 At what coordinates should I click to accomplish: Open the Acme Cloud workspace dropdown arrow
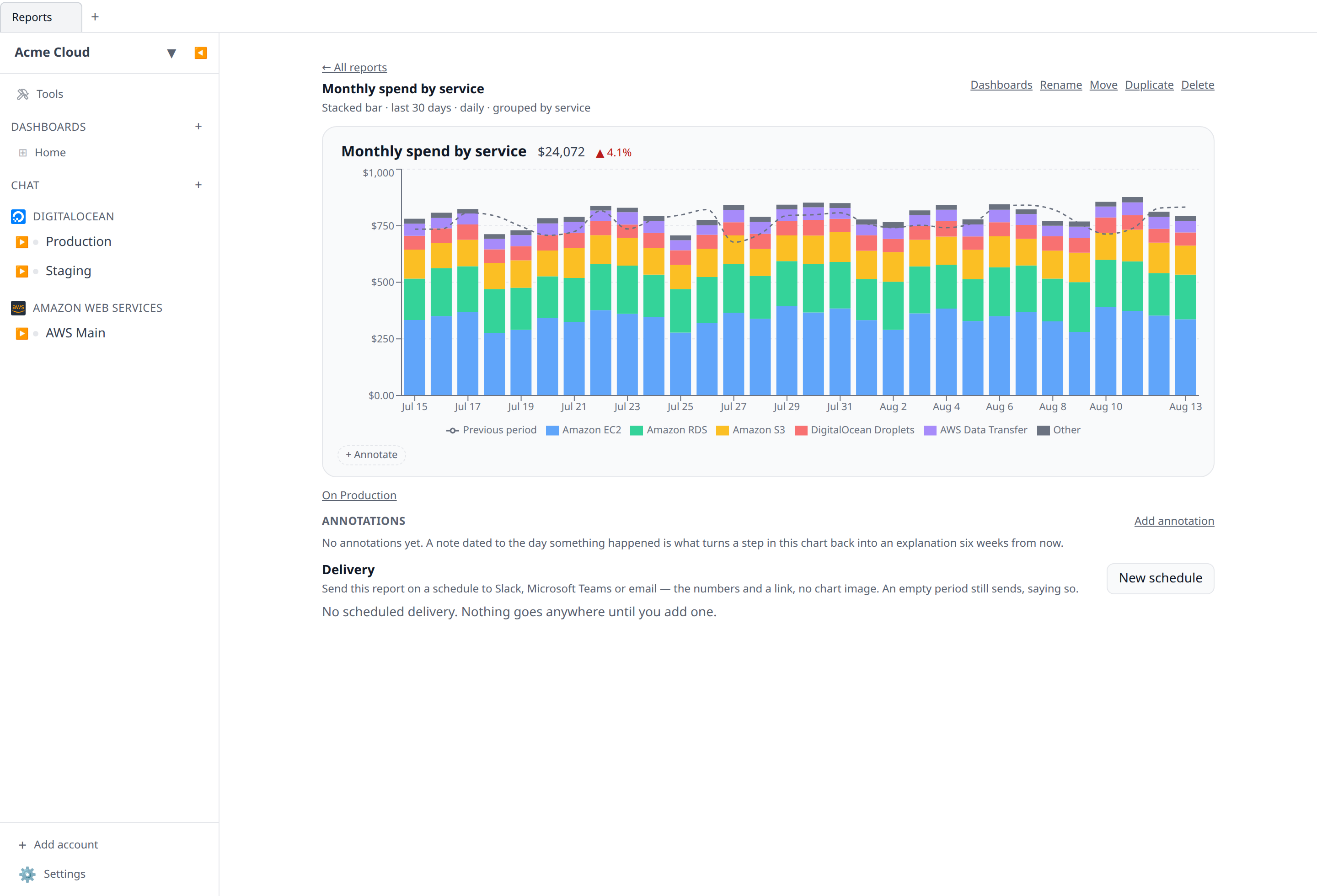(171, 53)
